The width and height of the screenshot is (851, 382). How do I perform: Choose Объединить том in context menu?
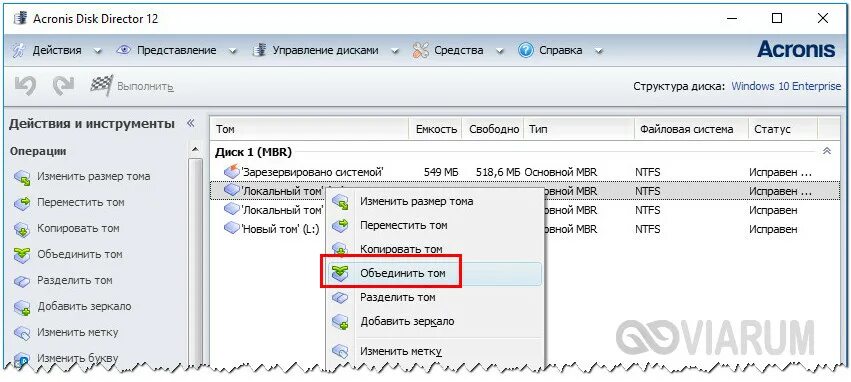tap(434, 273)
